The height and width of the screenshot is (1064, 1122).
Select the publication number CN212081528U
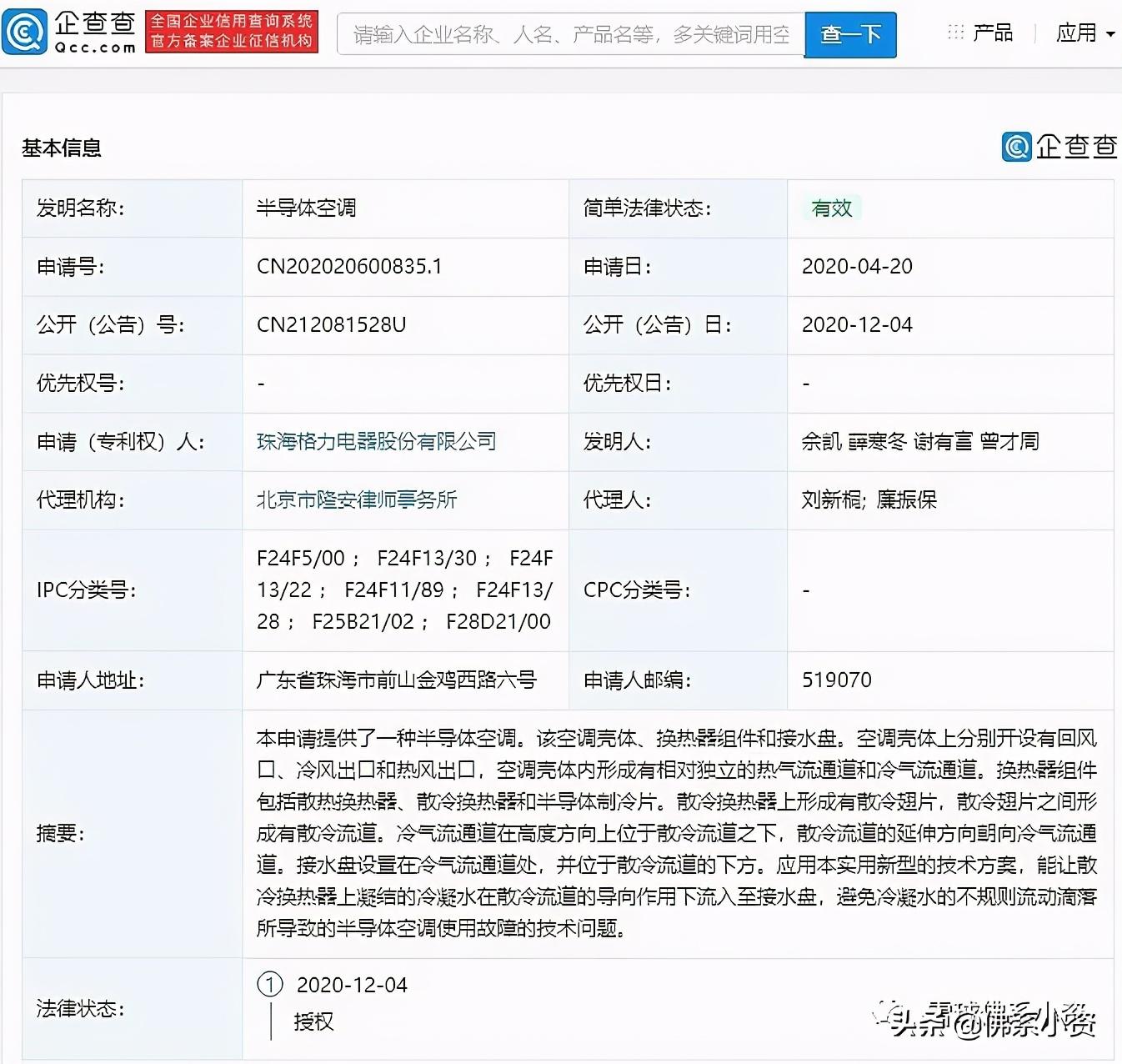pyautogui.click(x=331, y=324)
